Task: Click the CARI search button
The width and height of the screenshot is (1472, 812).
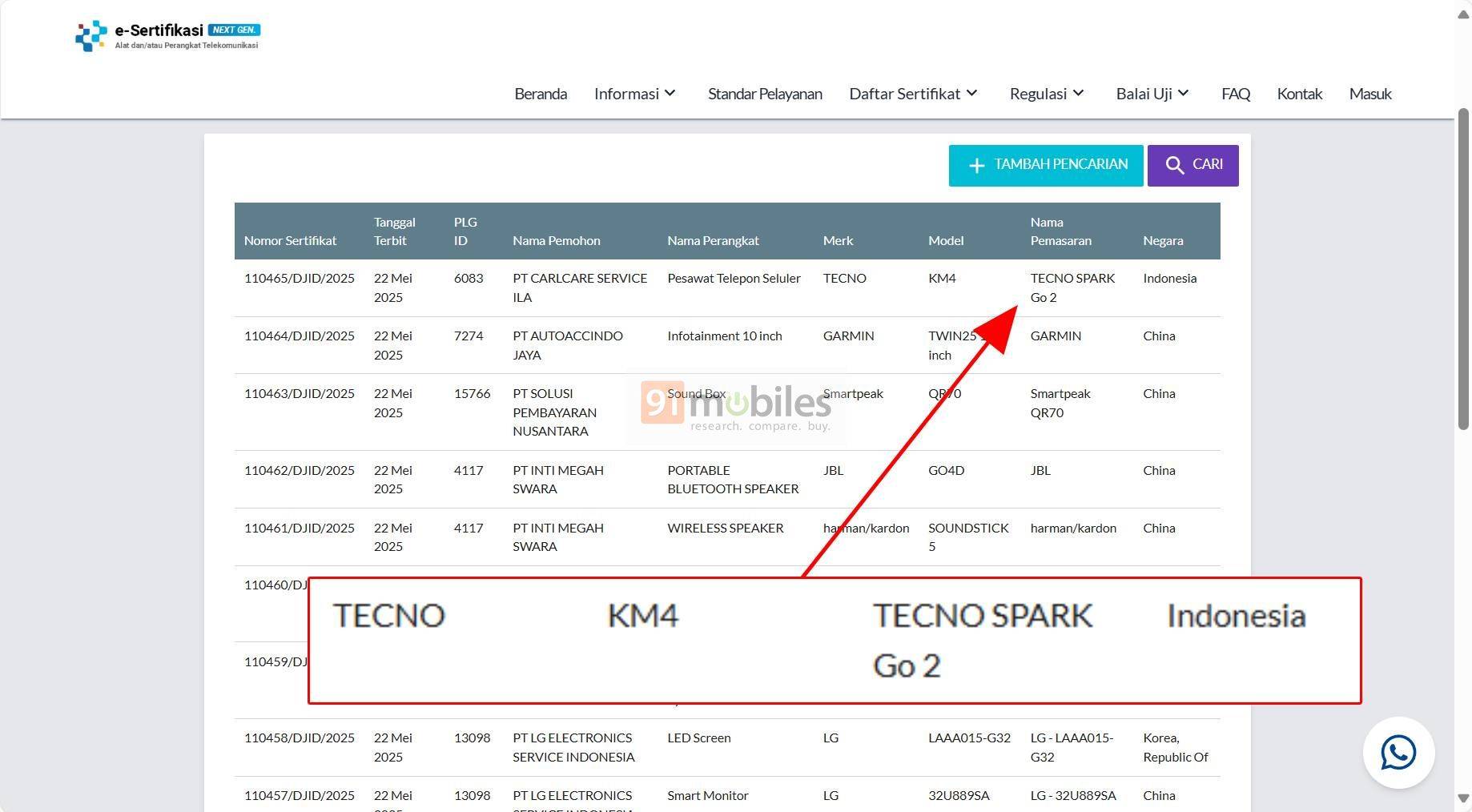Action: point(1193,166)
